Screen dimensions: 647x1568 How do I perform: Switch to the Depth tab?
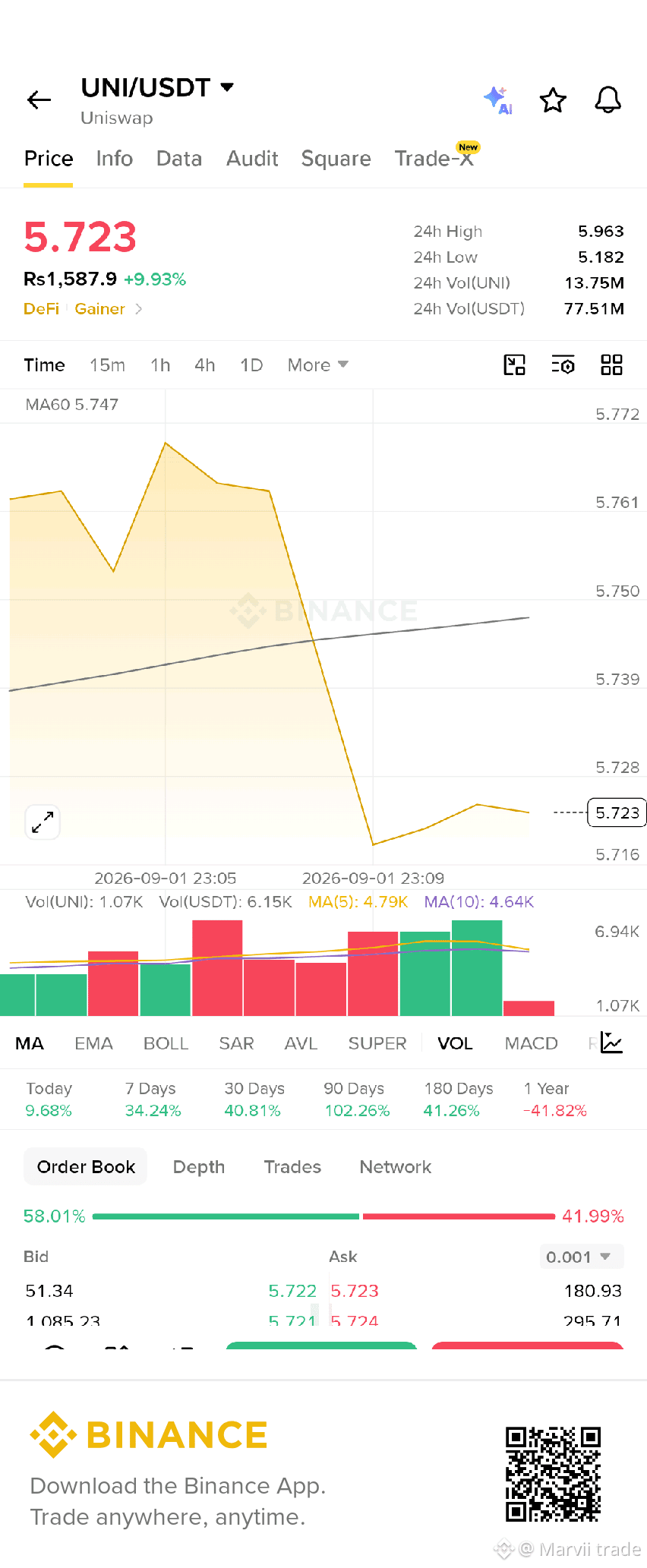199,1167
